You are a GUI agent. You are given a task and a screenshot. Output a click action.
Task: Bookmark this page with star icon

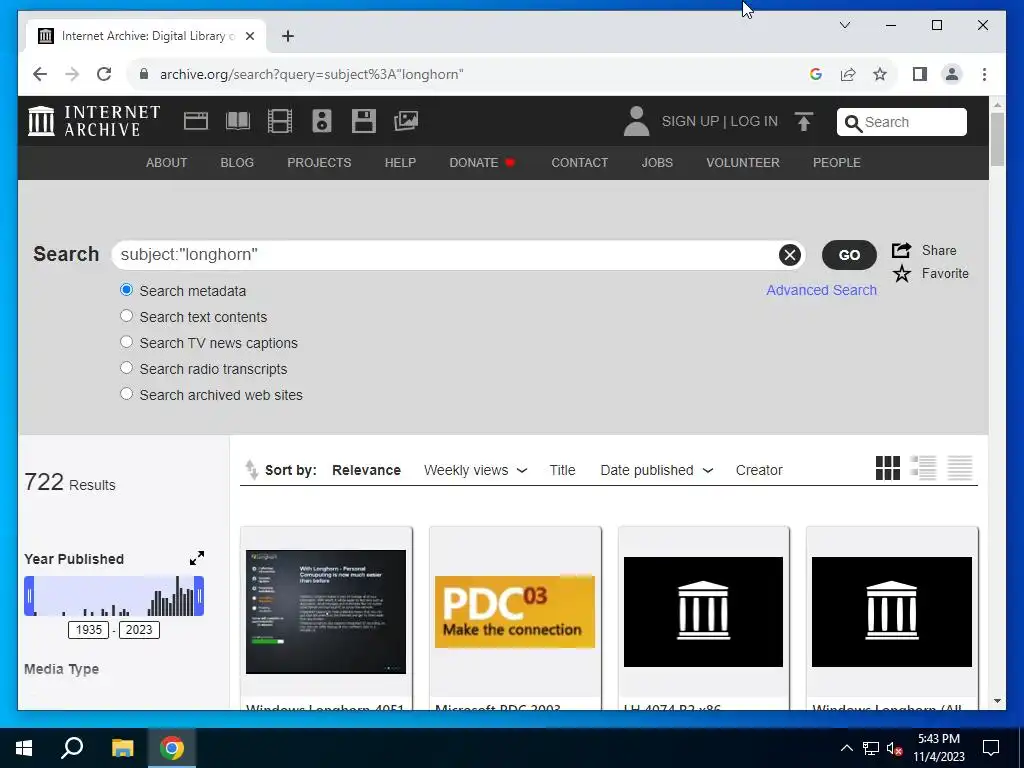pos(880,74)
